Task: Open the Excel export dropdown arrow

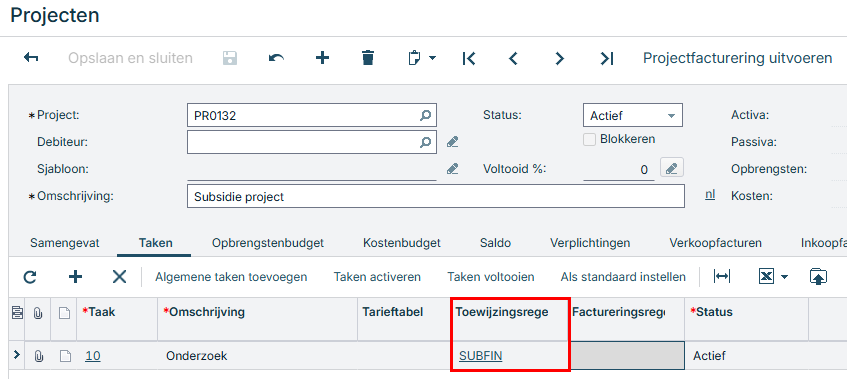Action: (784, 277)
